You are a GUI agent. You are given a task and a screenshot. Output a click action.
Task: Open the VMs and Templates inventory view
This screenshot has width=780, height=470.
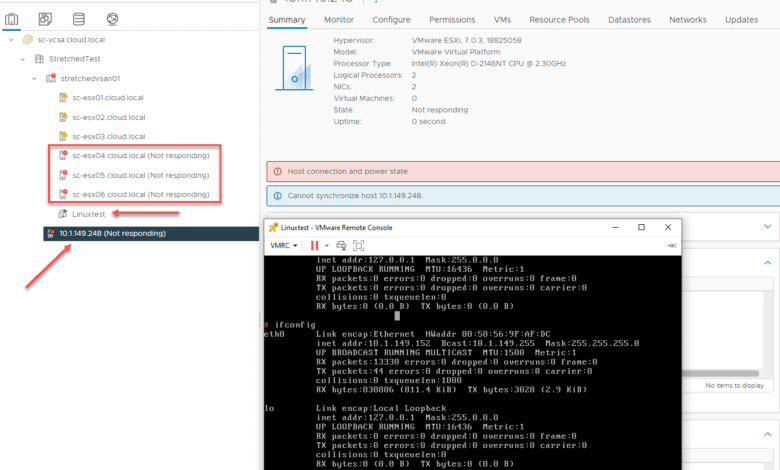pyautogui.click(x=45, y=19)
